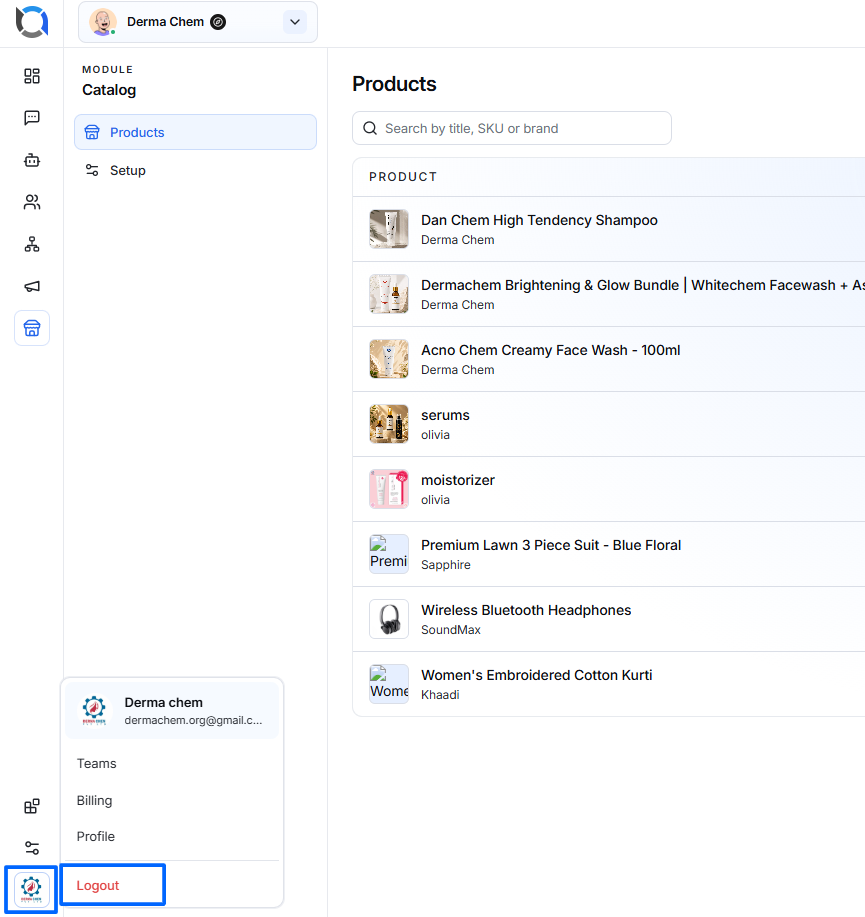The image size is (865, 917).
Task: Open the workflow hierarchy sidebar icon
Action: tap(32, 244)
